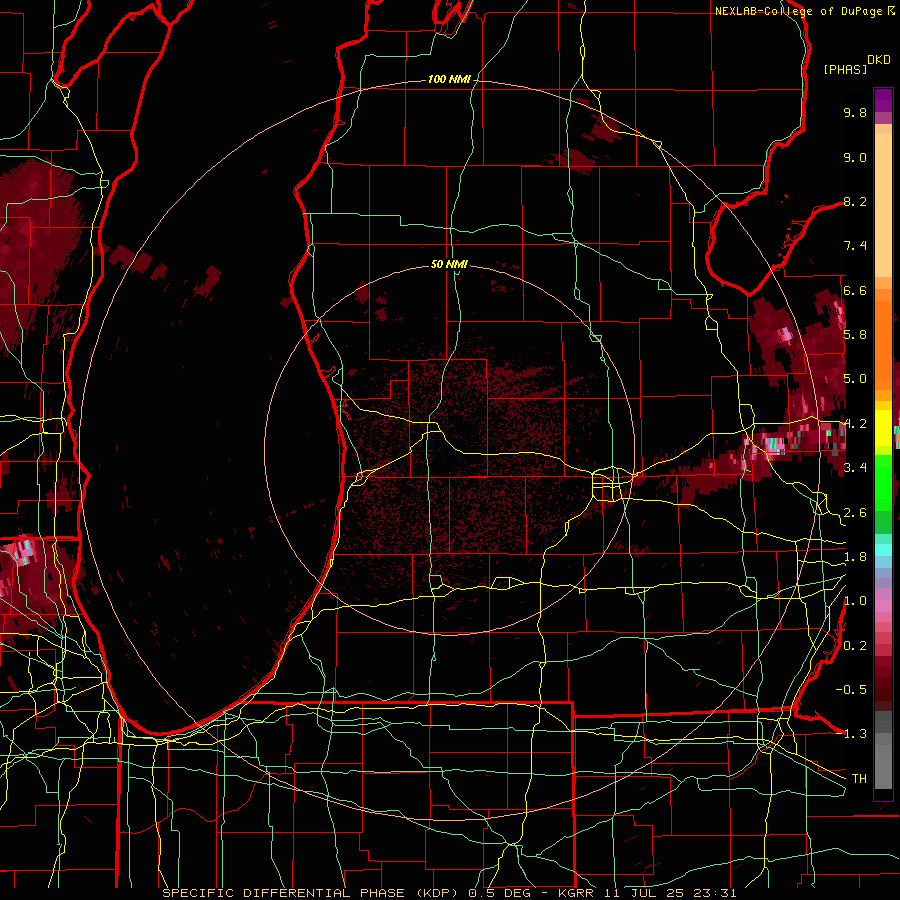Click the "[PHAS]" label above the color bar
This screenshot has width=900, height=900.
pos(845,69)
